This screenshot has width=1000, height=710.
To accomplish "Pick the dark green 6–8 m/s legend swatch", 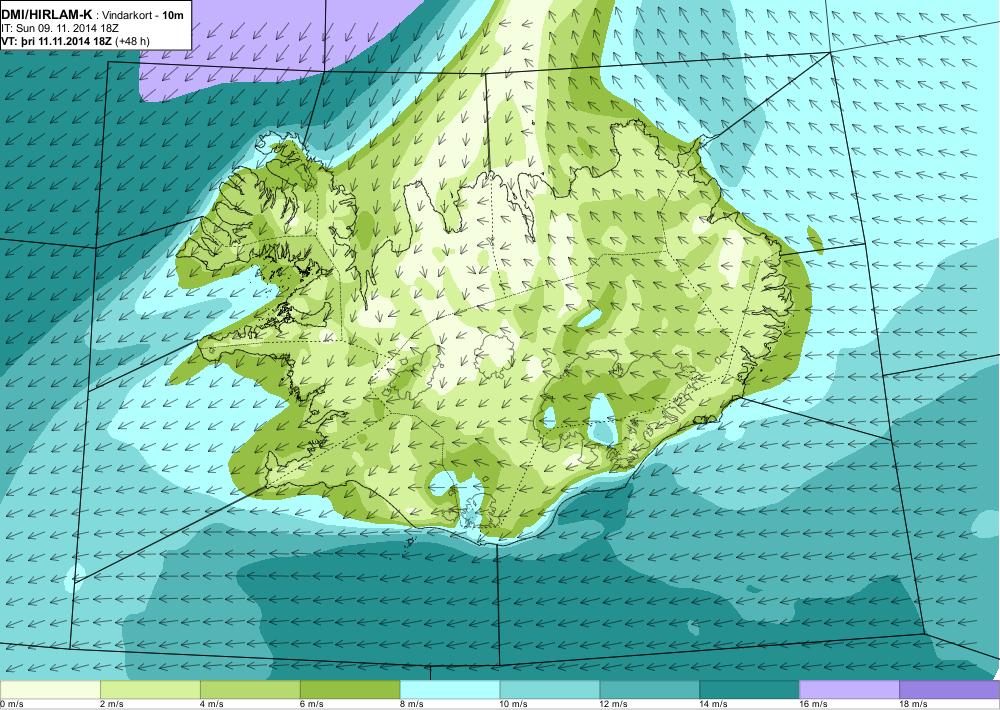I will [x=350, y=690].
